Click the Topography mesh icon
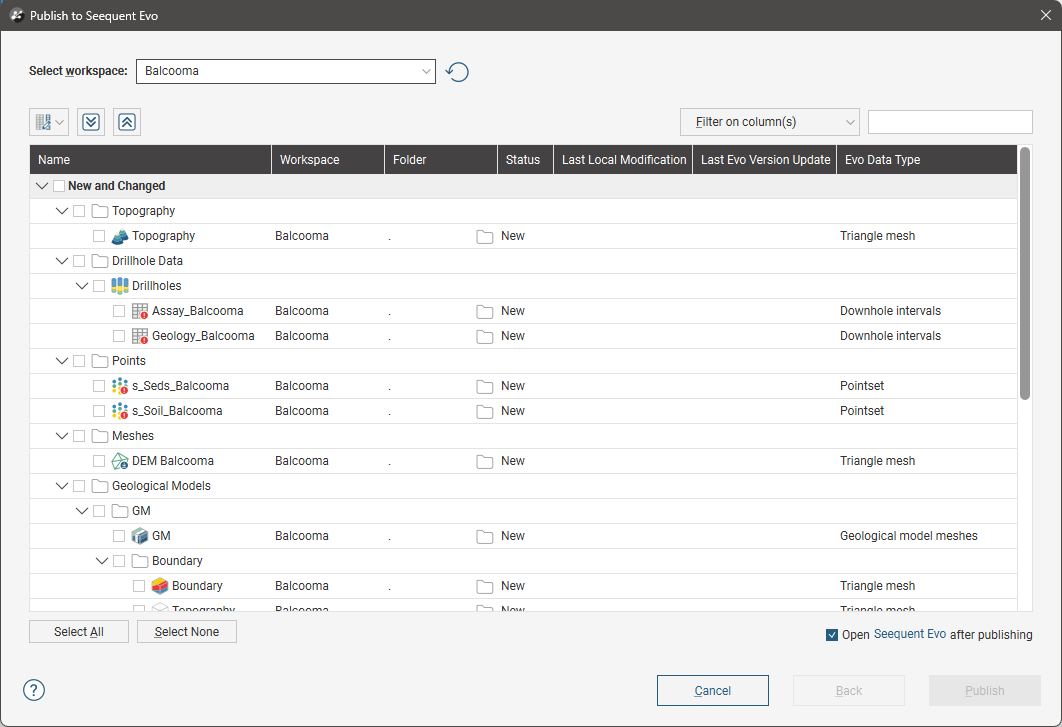The width and height of the screenshot is (1062, 727). click(120, 236)
